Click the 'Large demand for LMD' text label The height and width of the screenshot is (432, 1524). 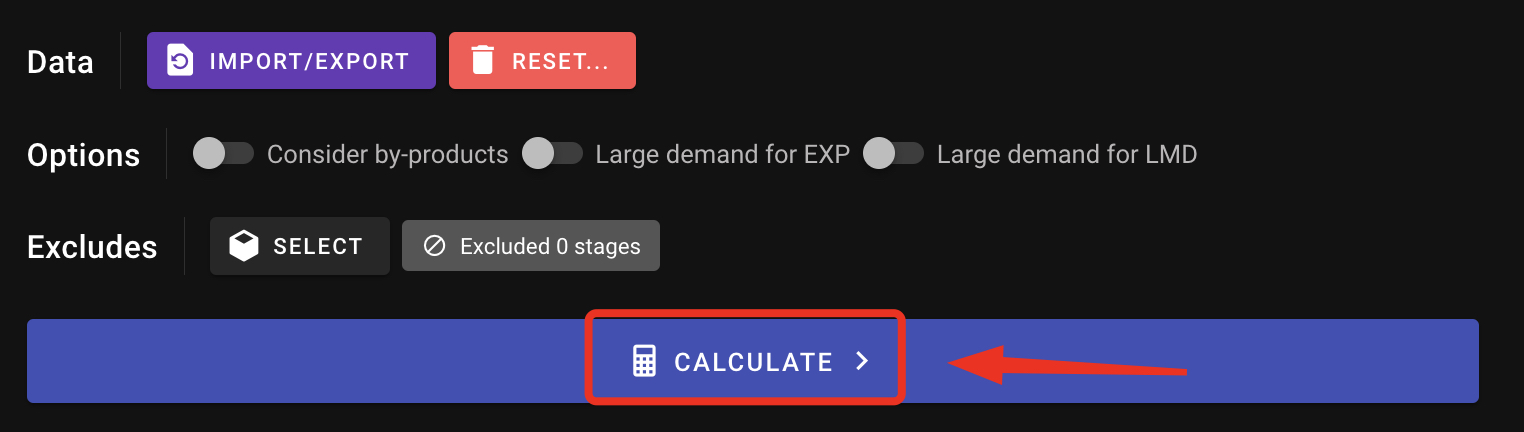(1066, 154)
